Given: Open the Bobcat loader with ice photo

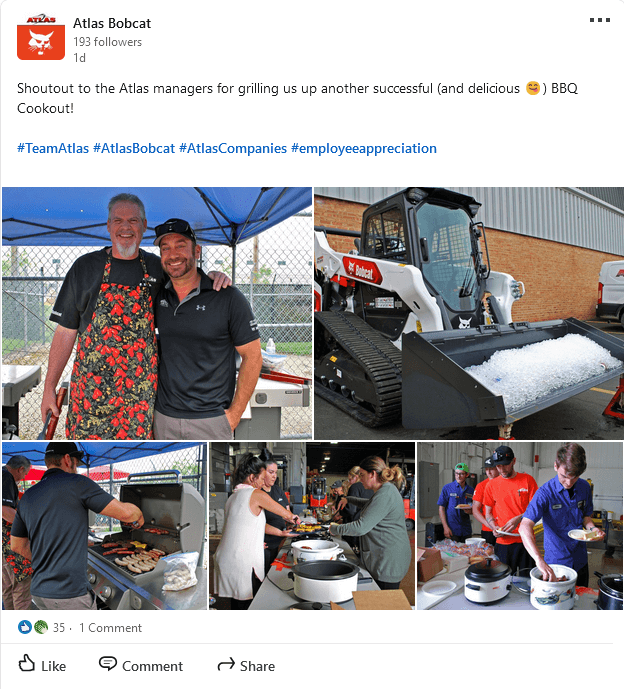Looking at the screenshot, I should coord(469,313).
